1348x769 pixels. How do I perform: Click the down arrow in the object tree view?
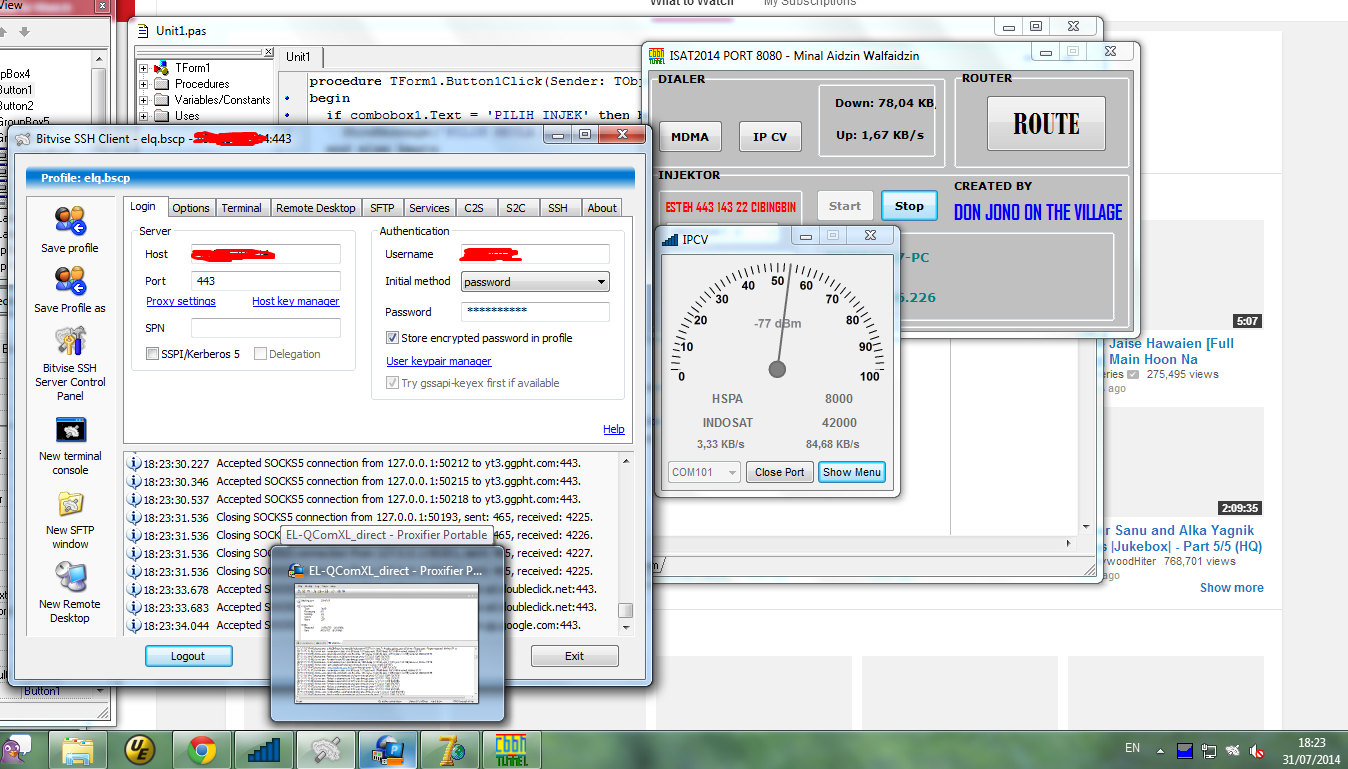[25, 32]
